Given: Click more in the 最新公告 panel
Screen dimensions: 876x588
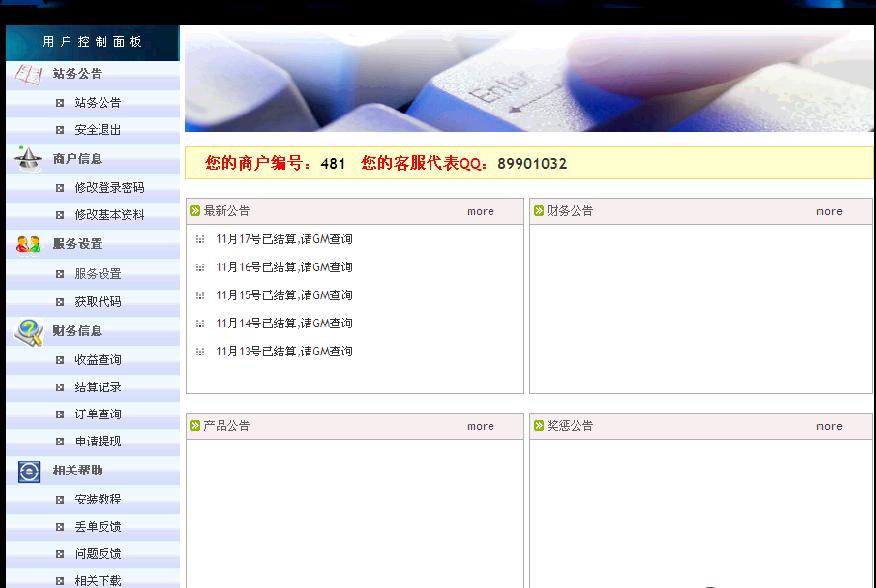Looking at the screenshot, I should (x=480, y=211).
